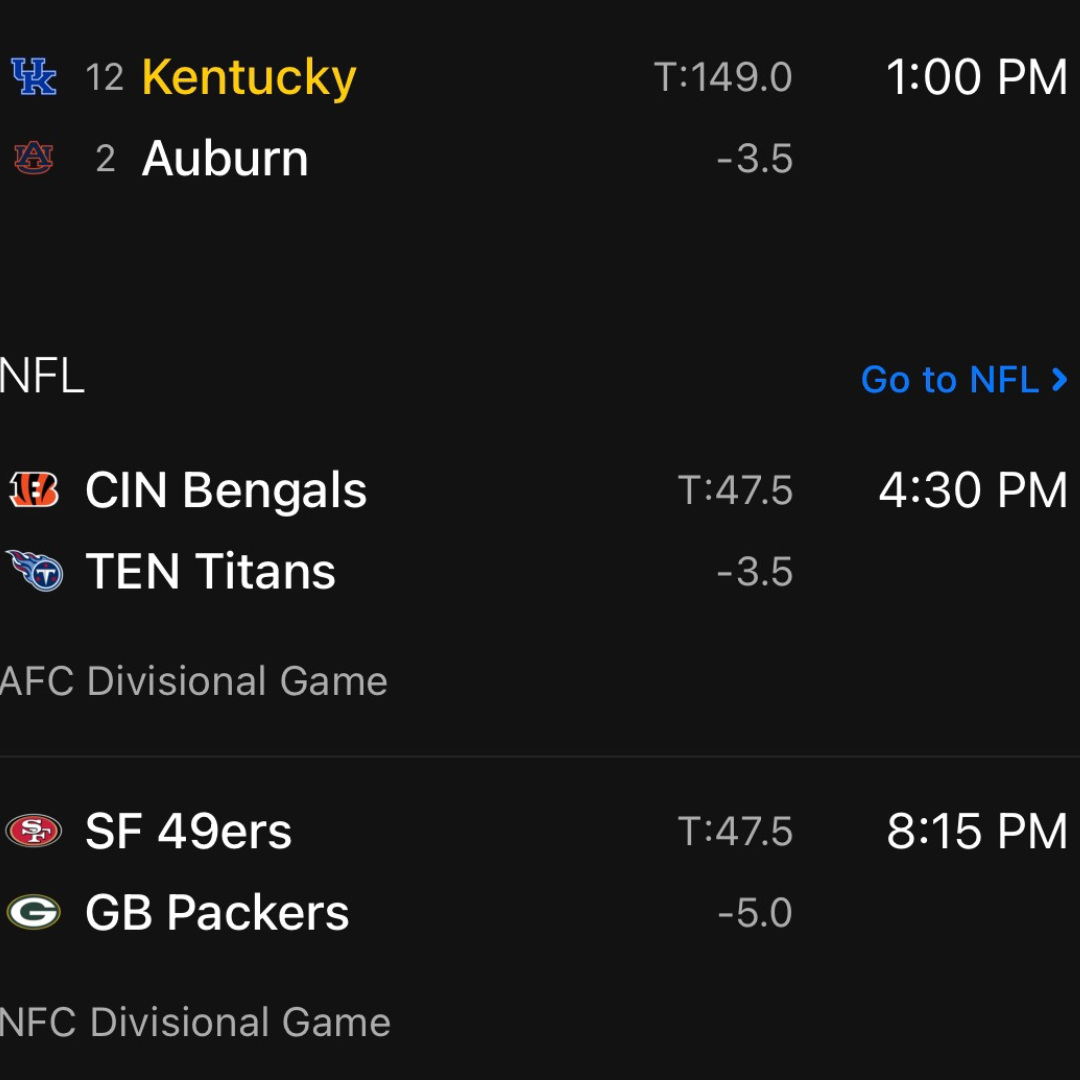
Task: Tap the Kentucky Wildcats logo
Action: [34, 77]
